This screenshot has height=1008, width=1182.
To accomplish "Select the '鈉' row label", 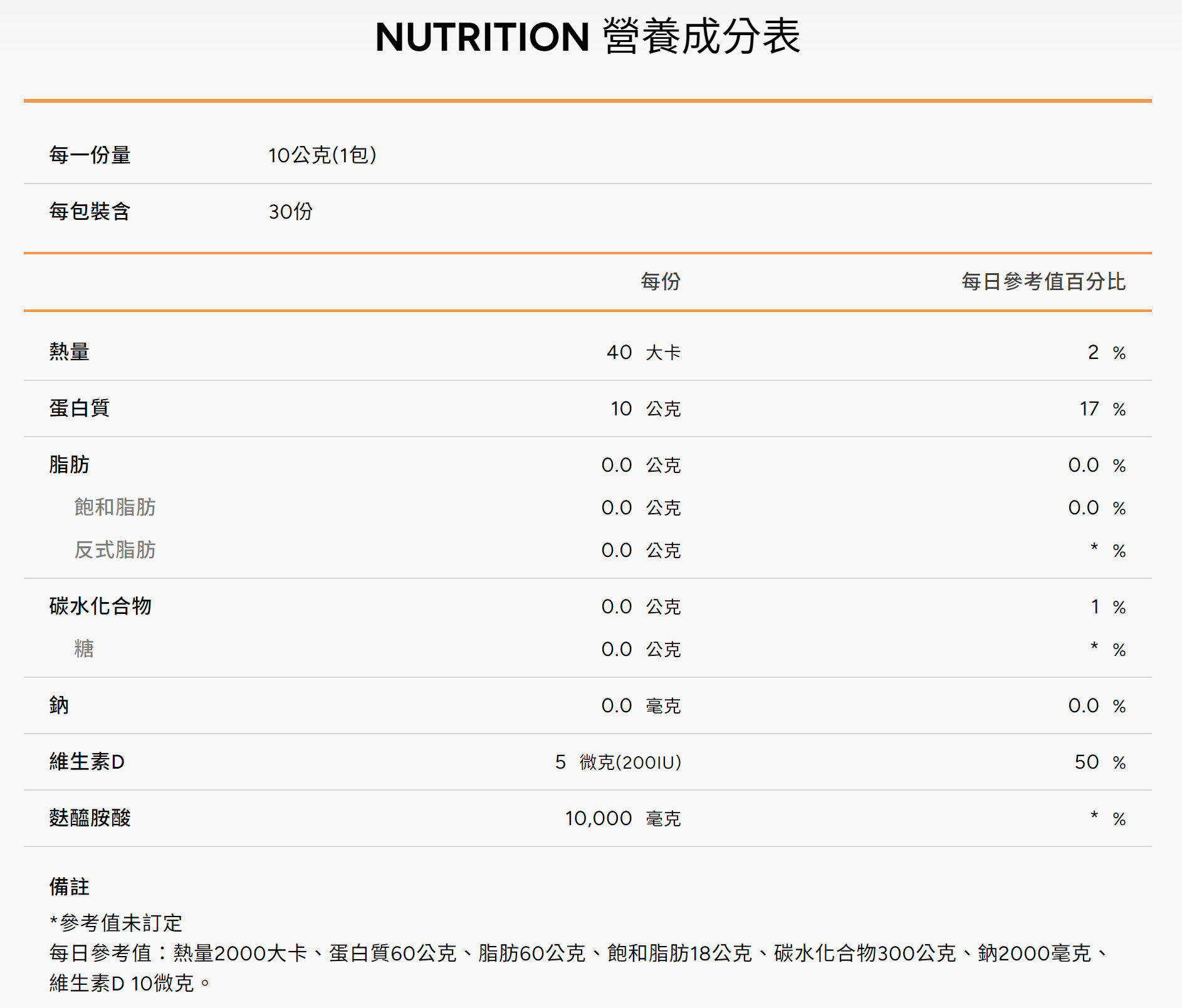I will coord(60,705).
